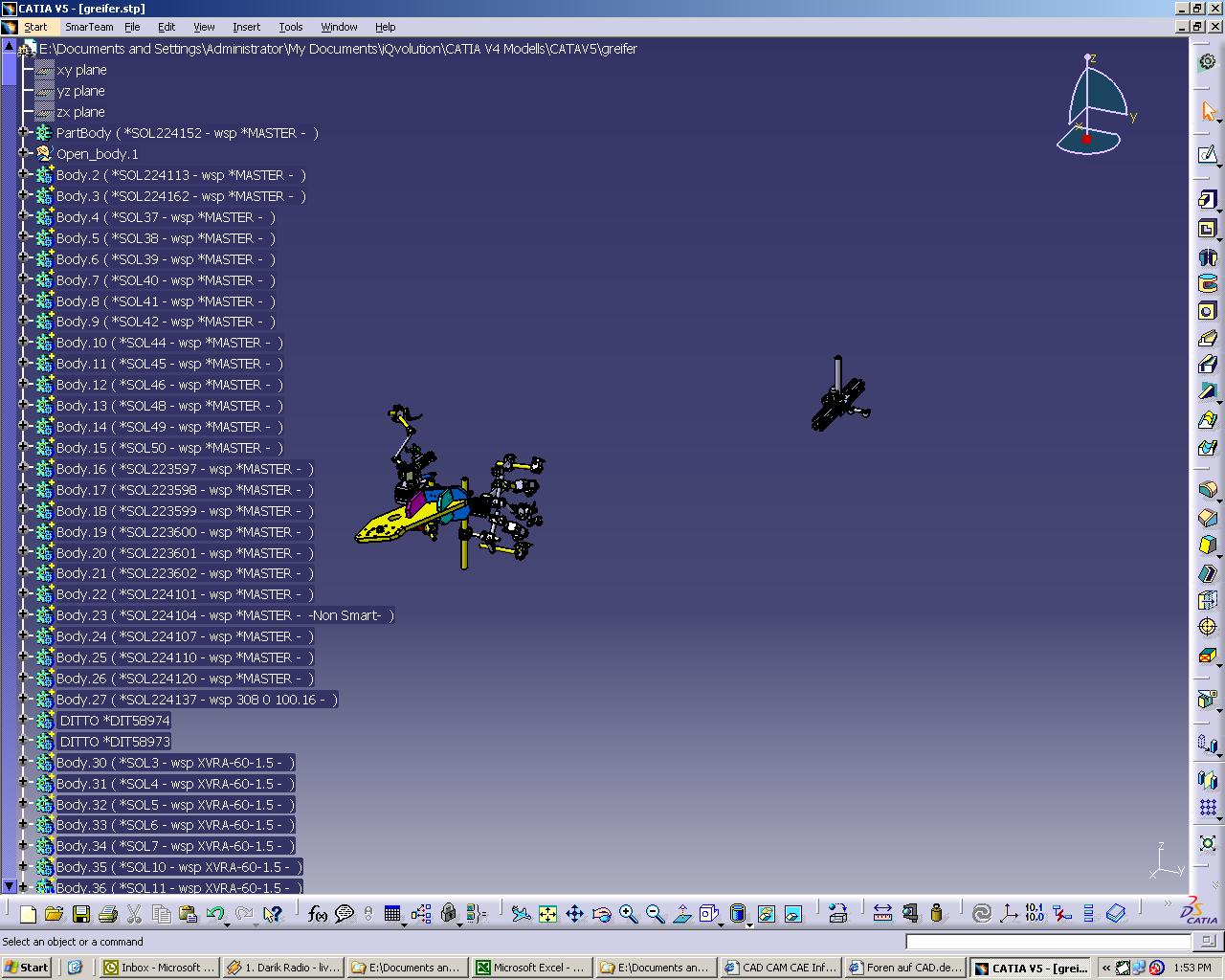Open the Formula f(x) tool
This screenshot has height=980, width=1225.
317,914
